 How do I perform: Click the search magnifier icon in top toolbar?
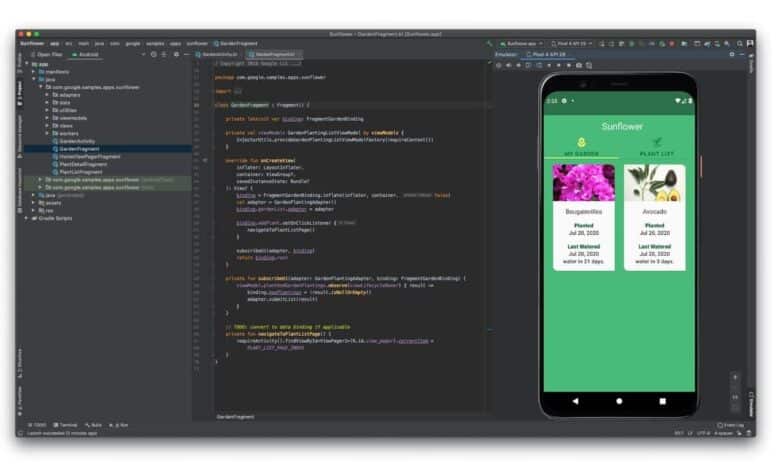tap(737, 44)
